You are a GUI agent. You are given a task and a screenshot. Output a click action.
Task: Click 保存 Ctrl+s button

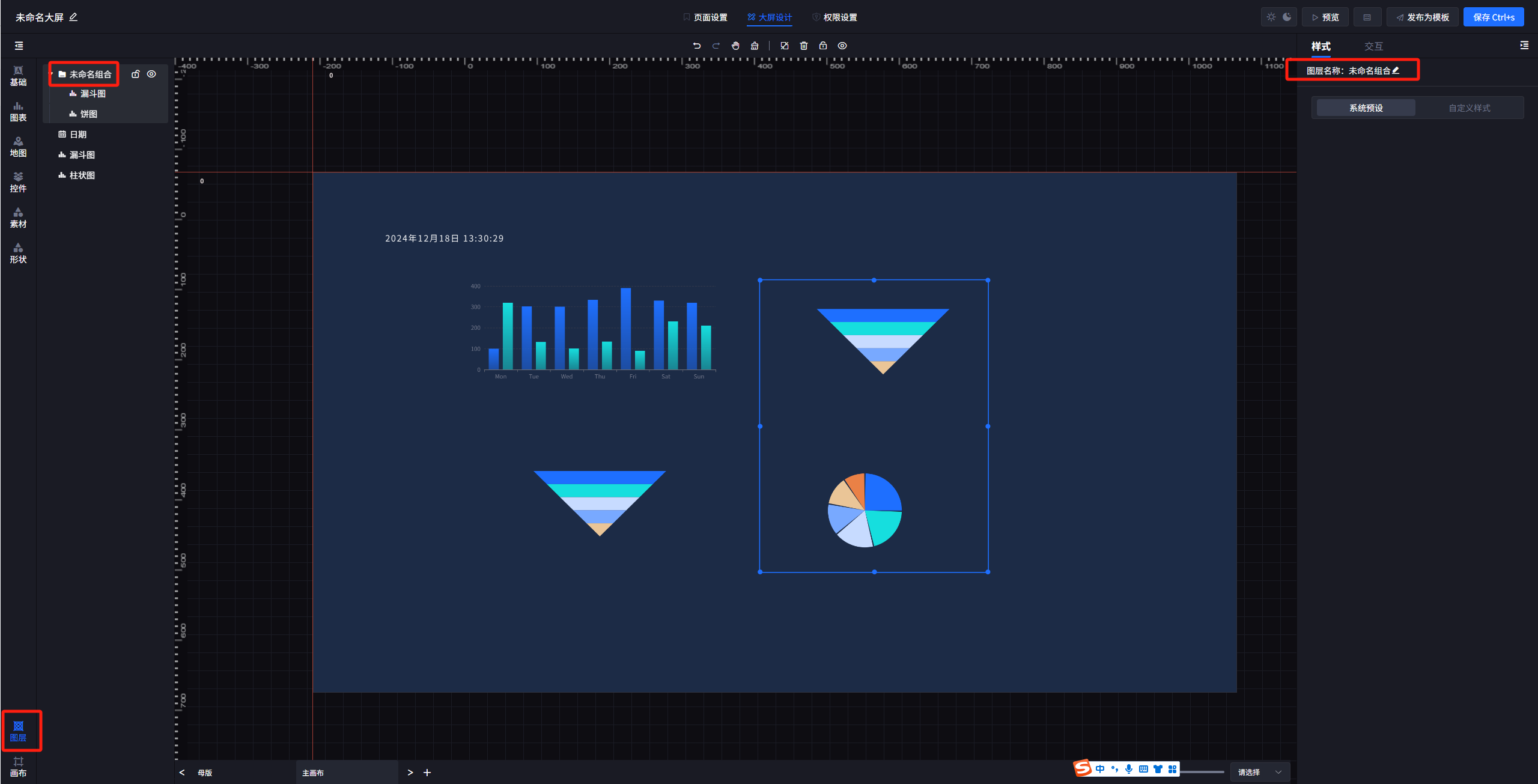click(1493, 17)
